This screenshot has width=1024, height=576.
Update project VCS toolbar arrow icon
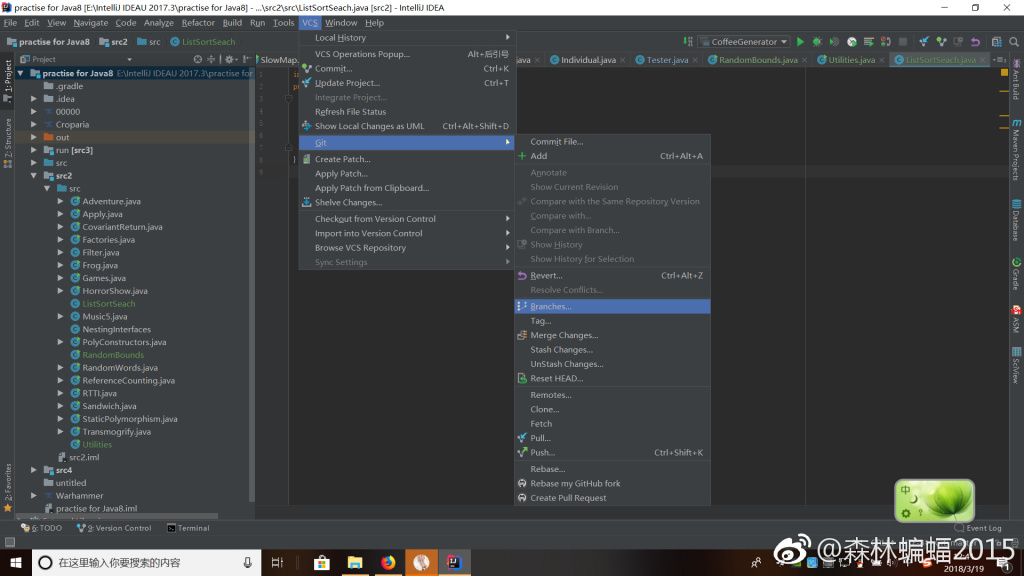coord(924,42)
